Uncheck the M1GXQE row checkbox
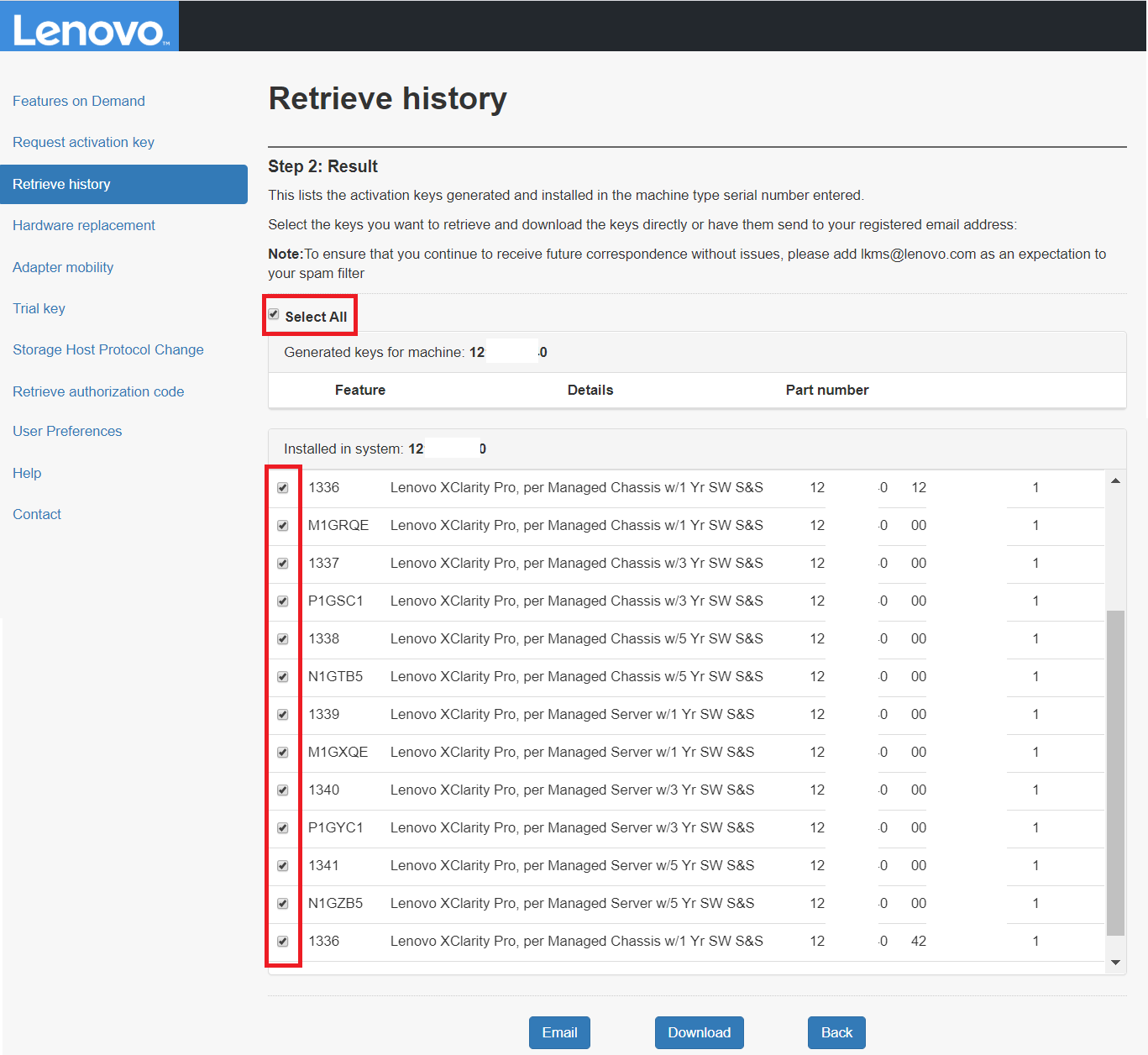The image size is (1148, 1055). 283,753
